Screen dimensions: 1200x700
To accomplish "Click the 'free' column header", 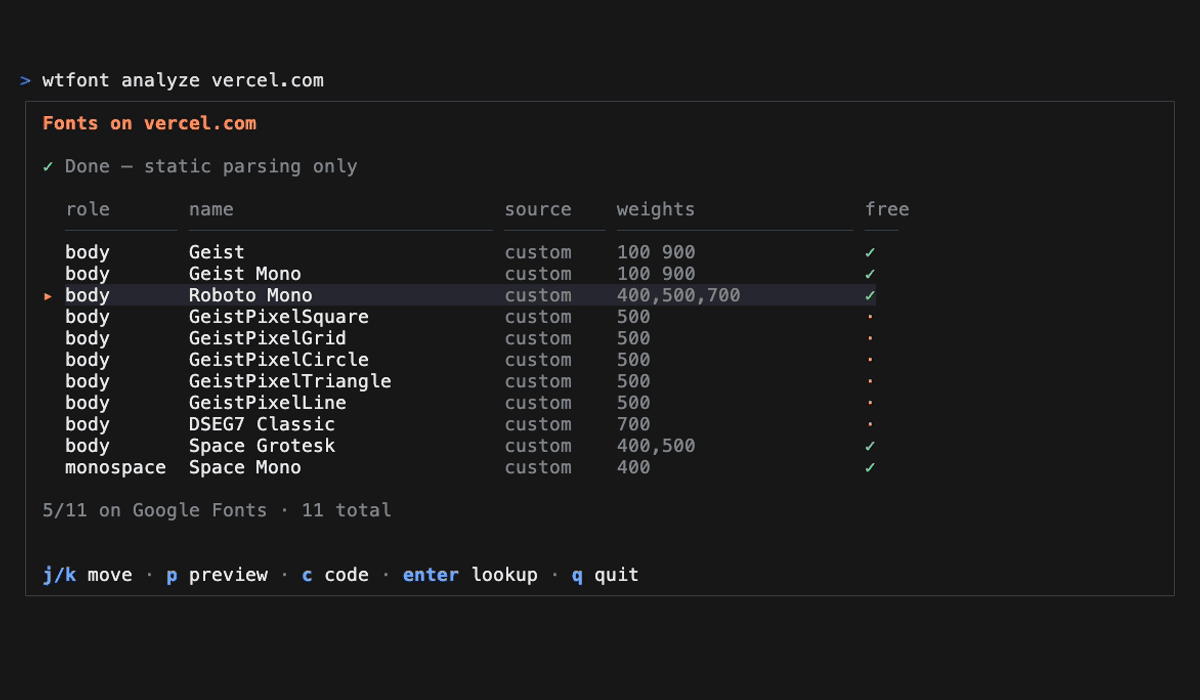I will [887, 209].
